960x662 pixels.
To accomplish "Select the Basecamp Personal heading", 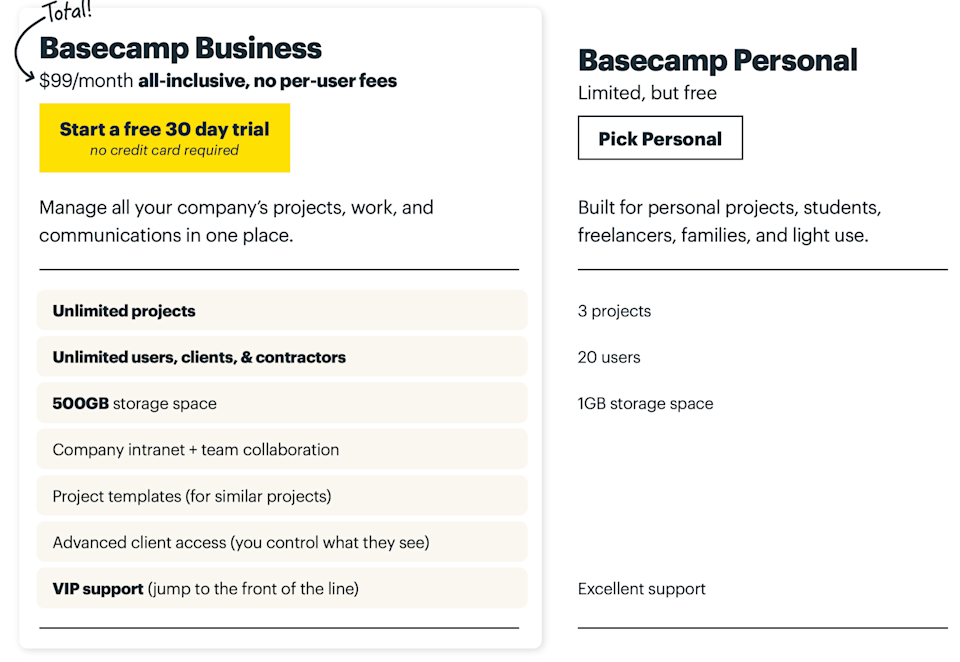I will (x=717, y=60).
